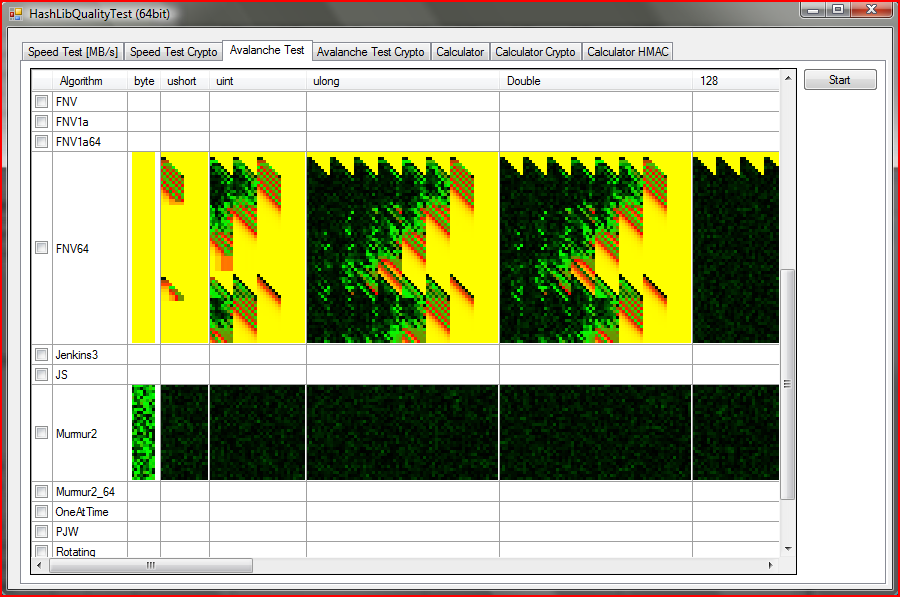This screenshot has height=597, width=900.
Task: Maximize the HashLibQualityTest window
Action: pyautogui.click(x=838, y=9)
